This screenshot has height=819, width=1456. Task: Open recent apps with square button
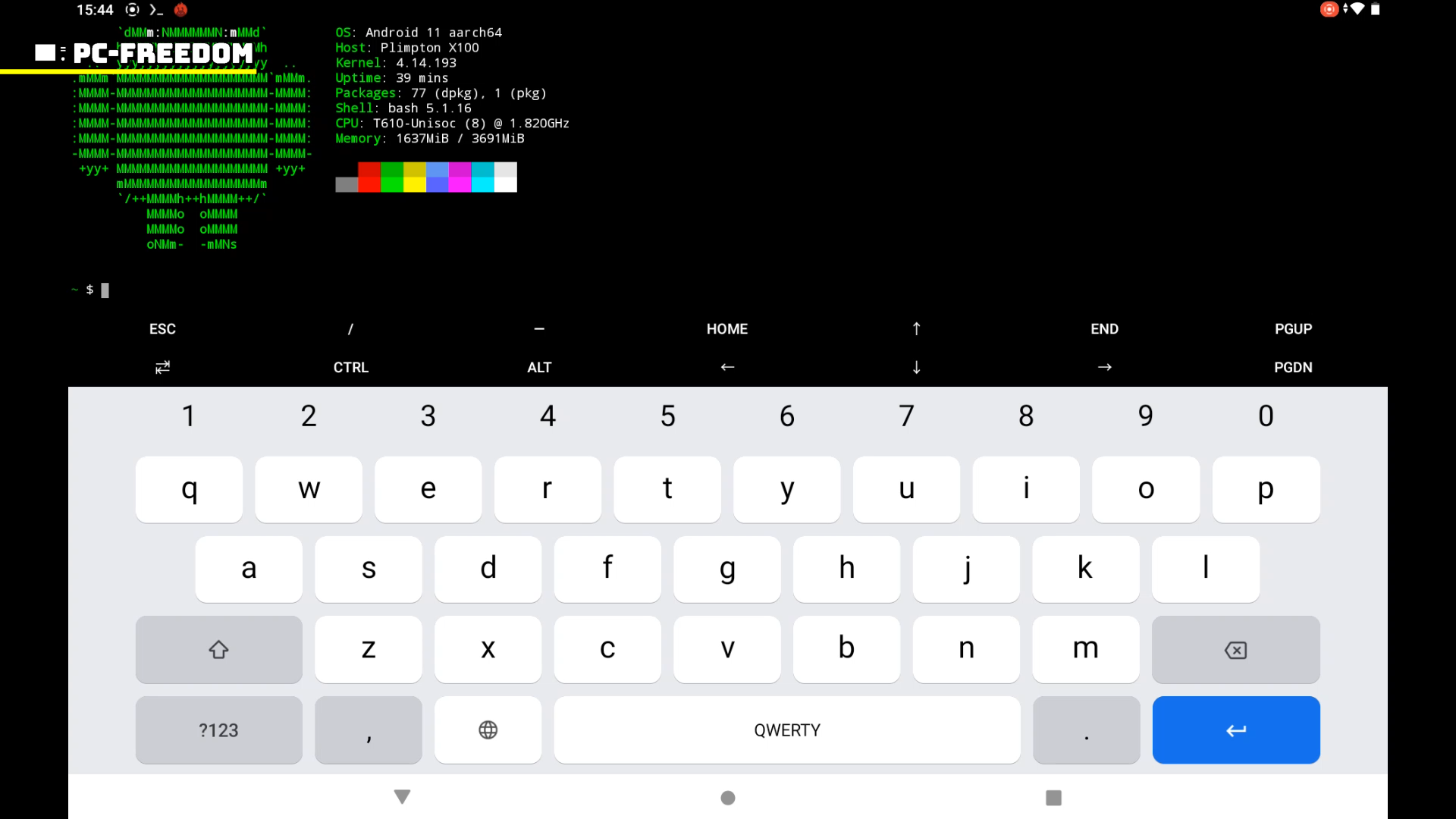pyautogui.click(x=1053, y=797)
